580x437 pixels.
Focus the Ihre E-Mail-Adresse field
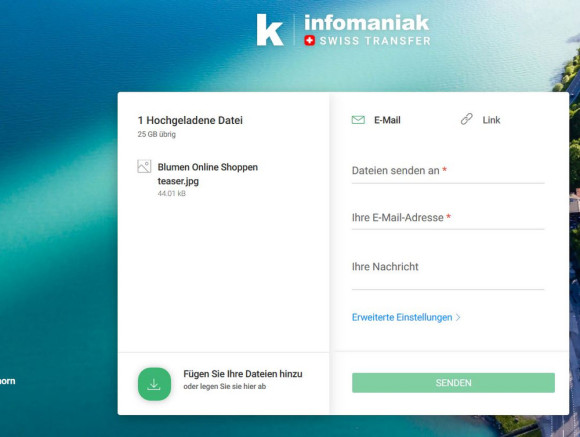click(x=448, y=218)
